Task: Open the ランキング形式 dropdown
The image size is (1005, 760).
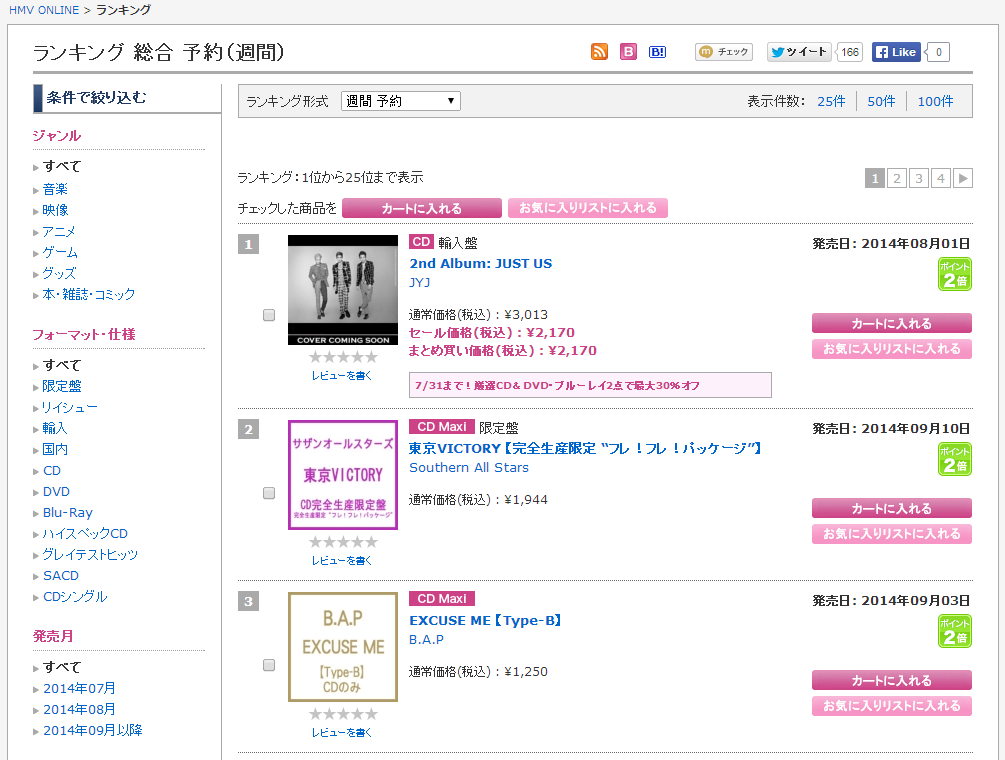Action: tap(401, 101)
